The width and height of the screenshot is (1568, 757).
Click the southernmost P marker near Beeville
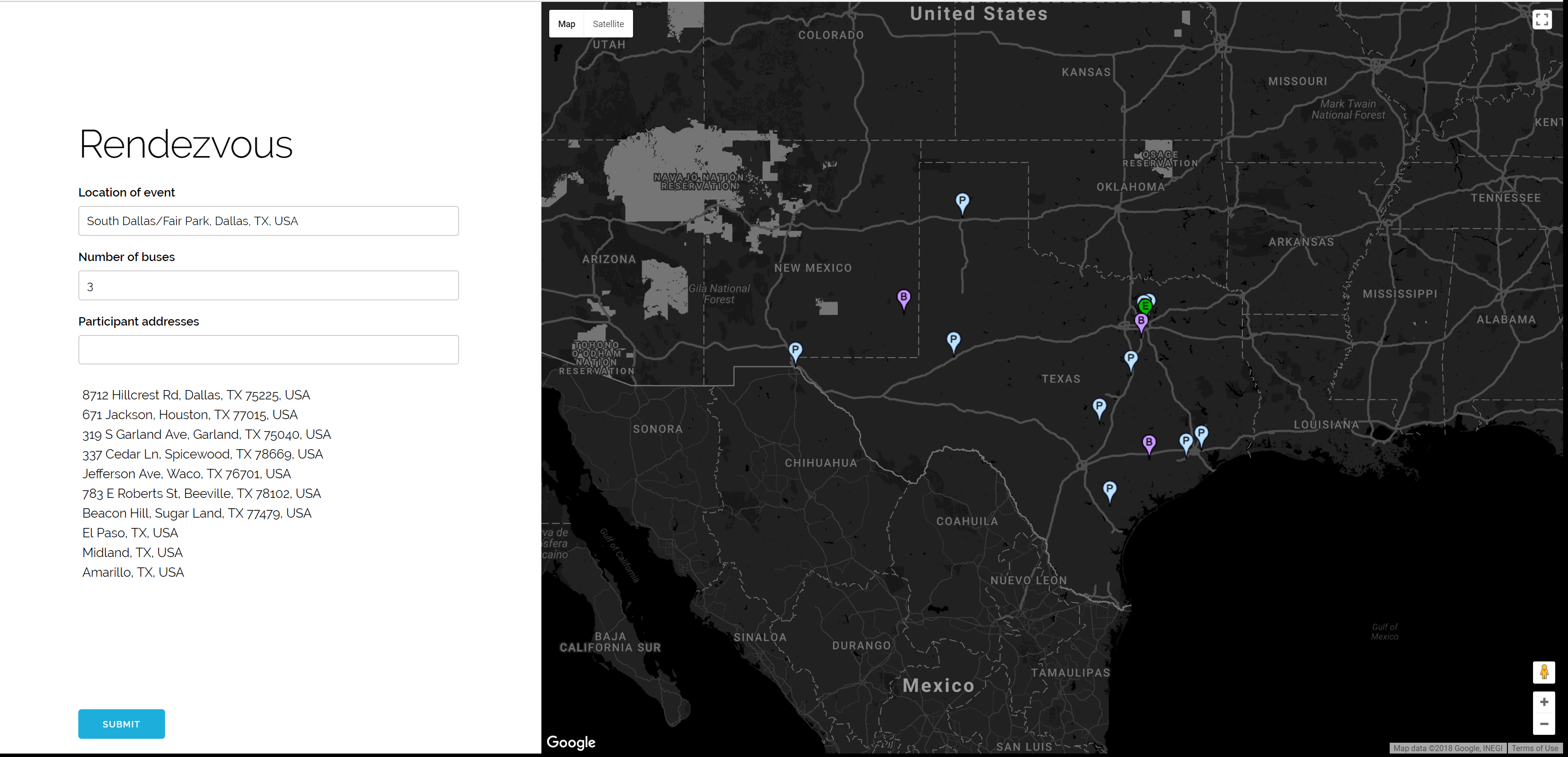tap(1110, 489)
